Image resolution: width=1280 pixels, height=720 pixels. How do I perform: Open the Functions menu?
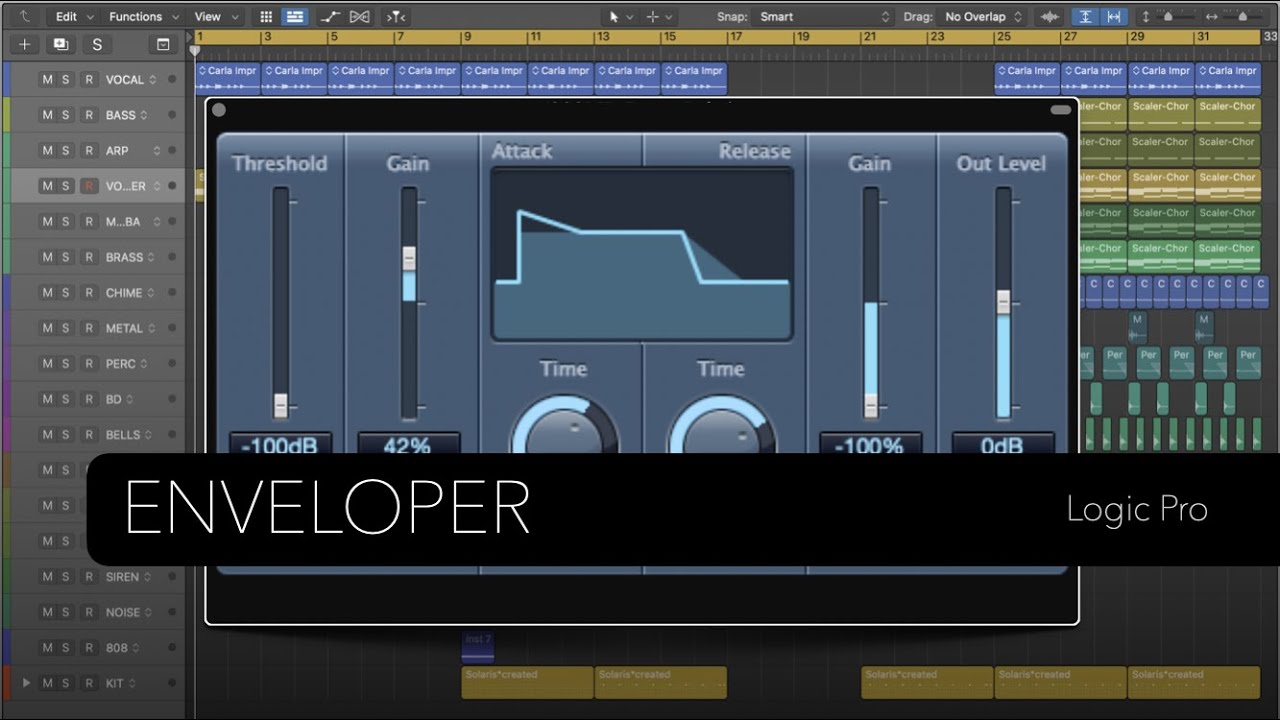143,16
